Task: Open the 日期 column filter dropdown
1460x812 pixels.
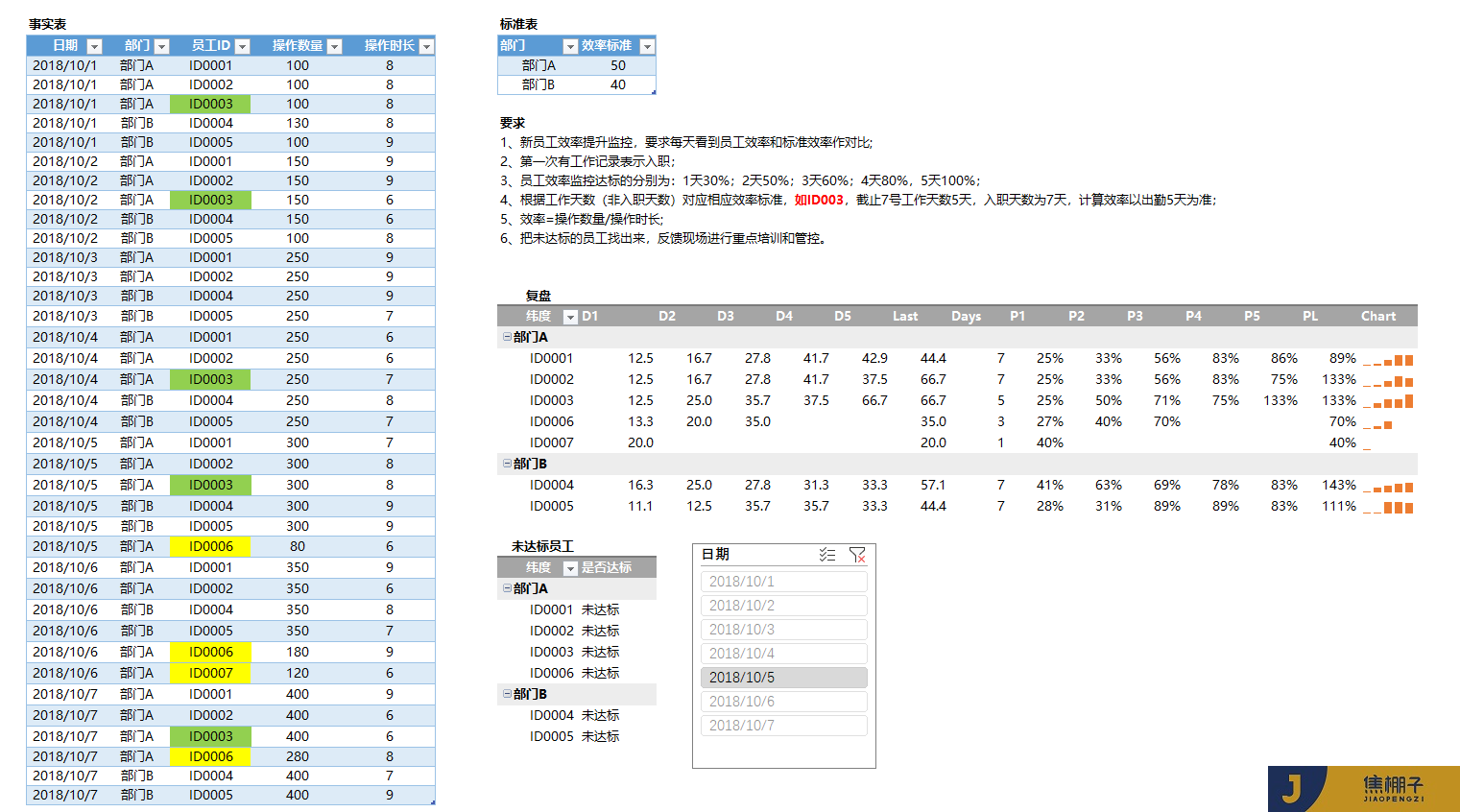Action: point(94,46)
